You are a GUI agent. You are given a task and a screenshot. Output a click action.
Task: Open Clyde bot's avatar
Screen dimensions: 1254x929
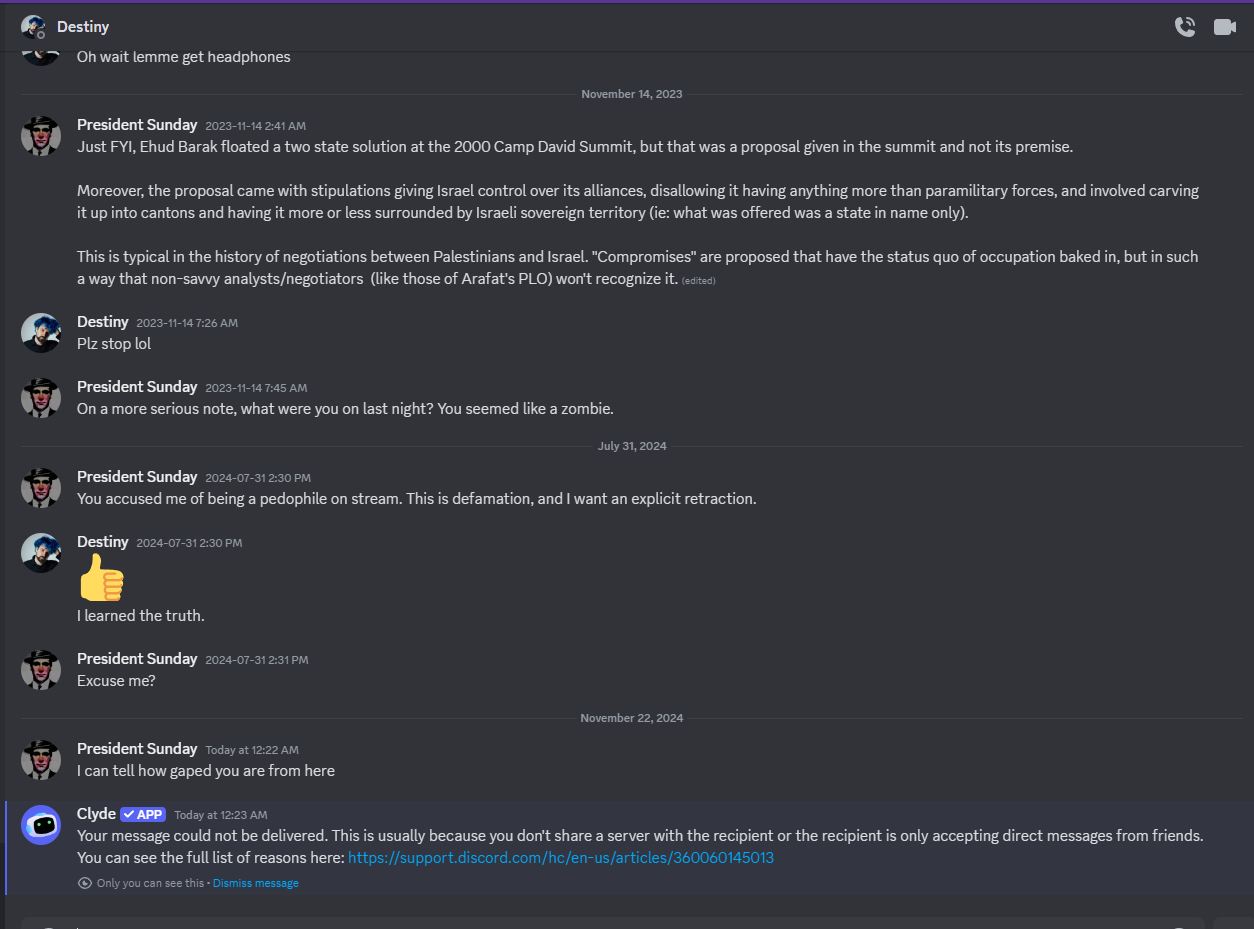click(41, 825)
